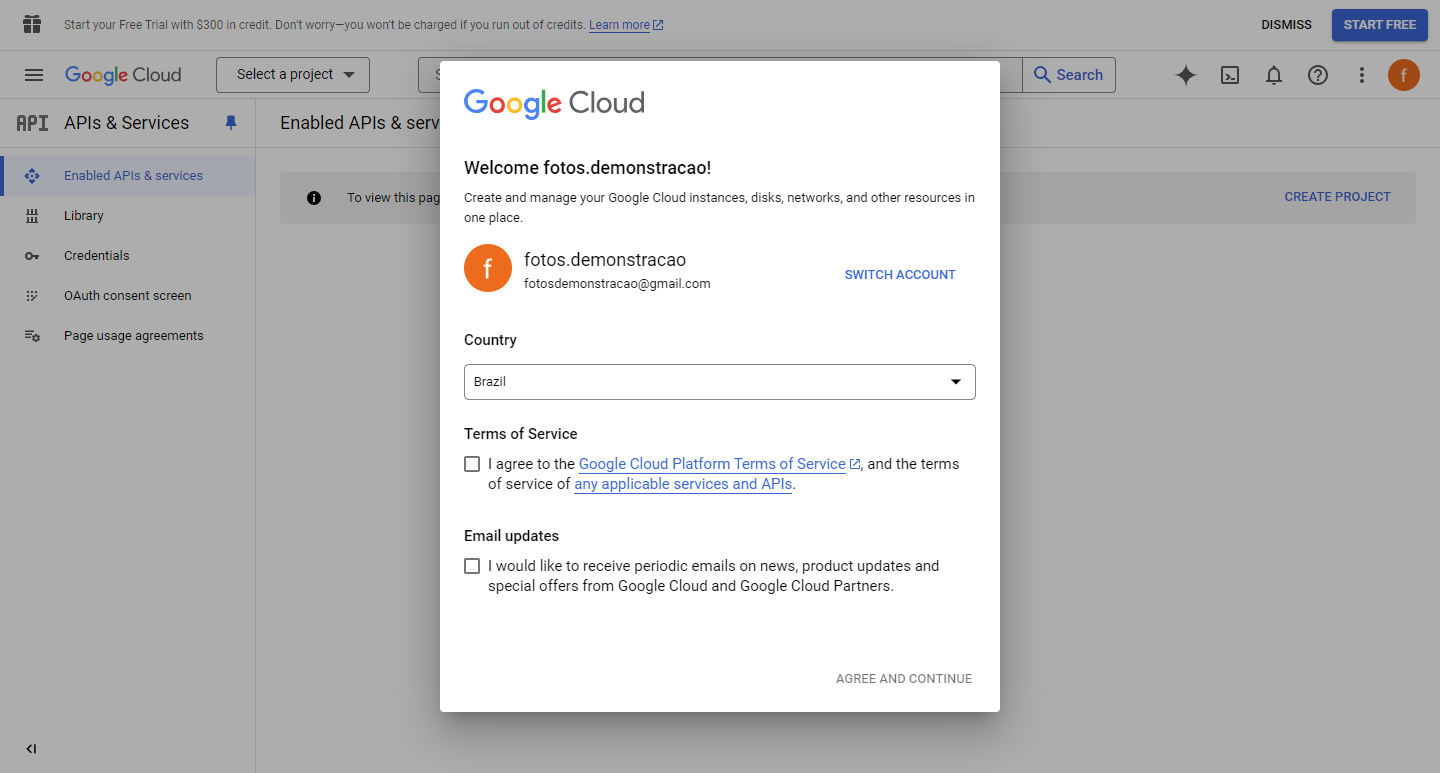The height and width of the screenshot is (773, 1440).
Task: Click the pin icon next to APIs & Services
Action: (x=231, y=123)
